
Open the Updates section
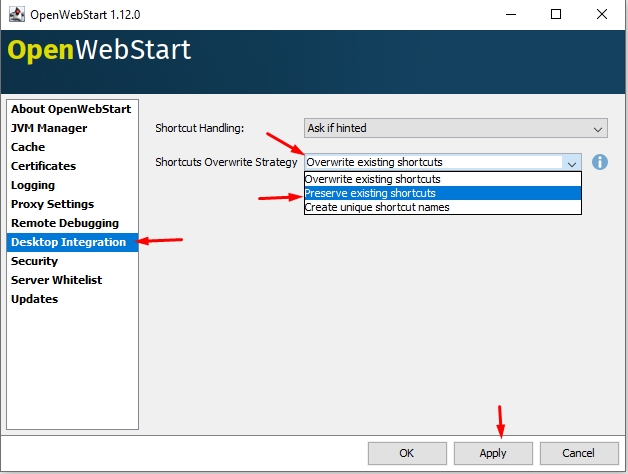pyautogui.click(x=34, y=299)
